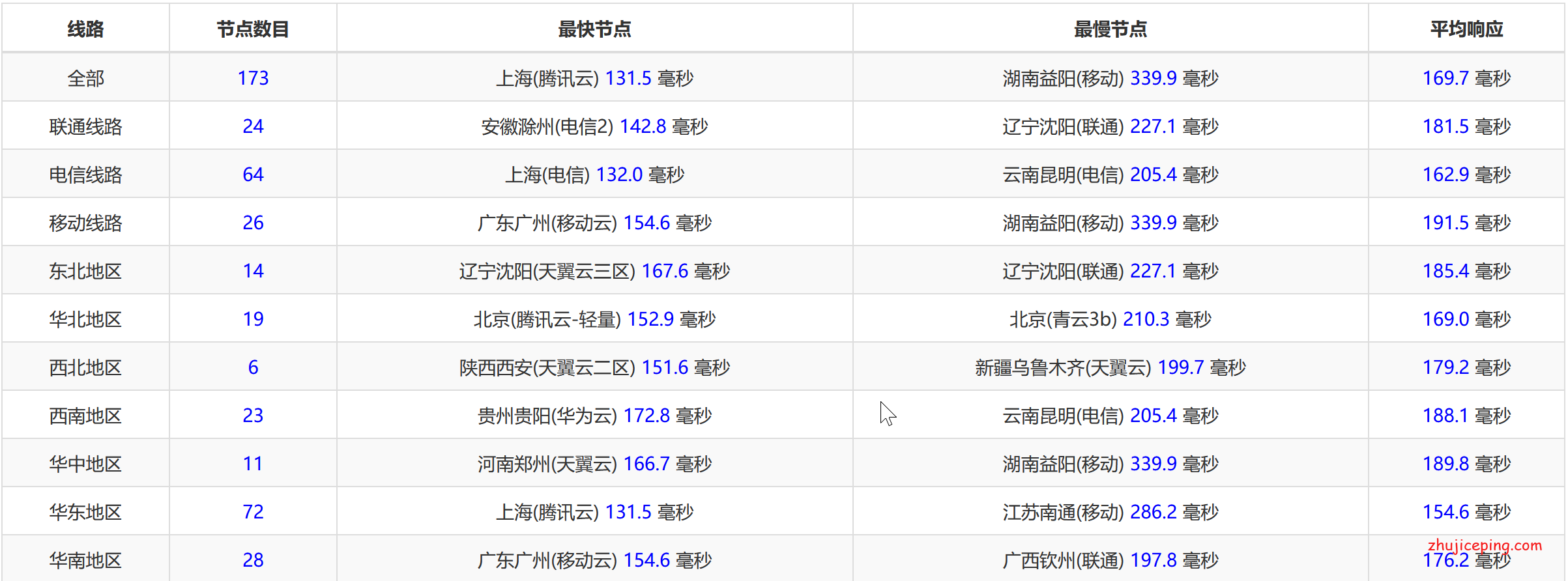Click node count 11 for 华中地区
Image resolution: width=1568 pixels, height=581 pixels.
(x=253, y=464)
